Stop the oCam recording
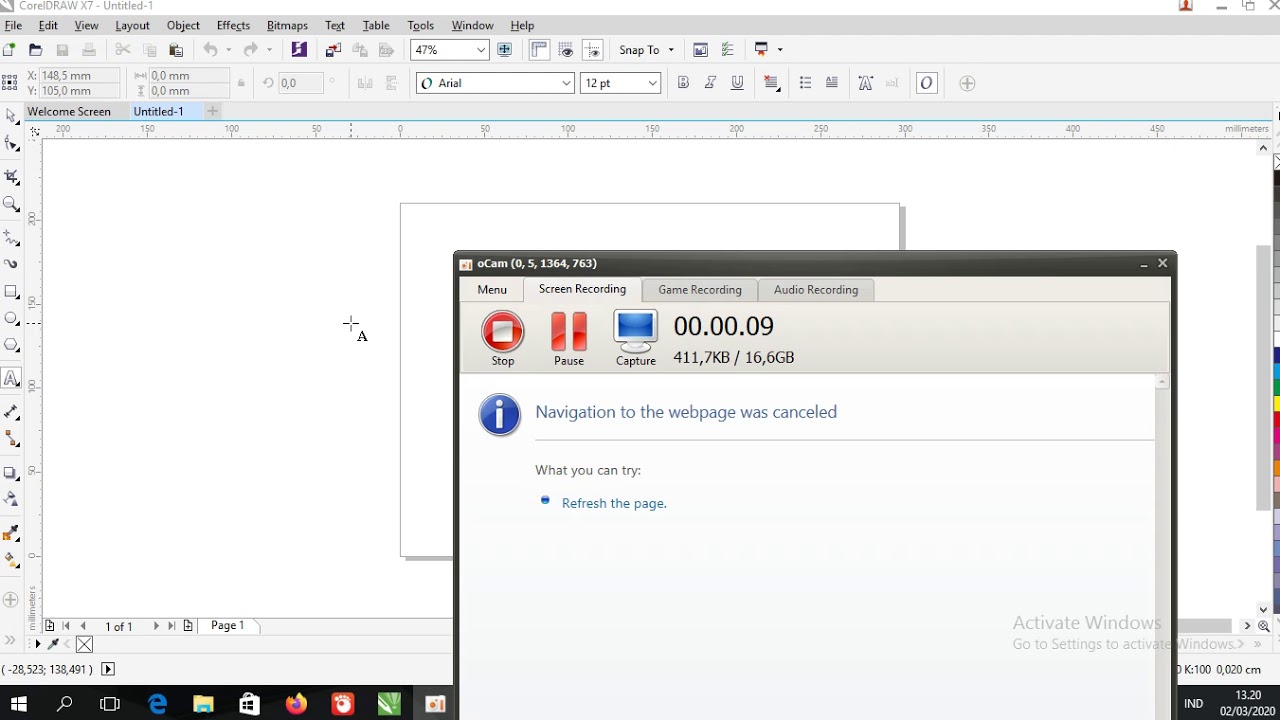 pos(503,339)
